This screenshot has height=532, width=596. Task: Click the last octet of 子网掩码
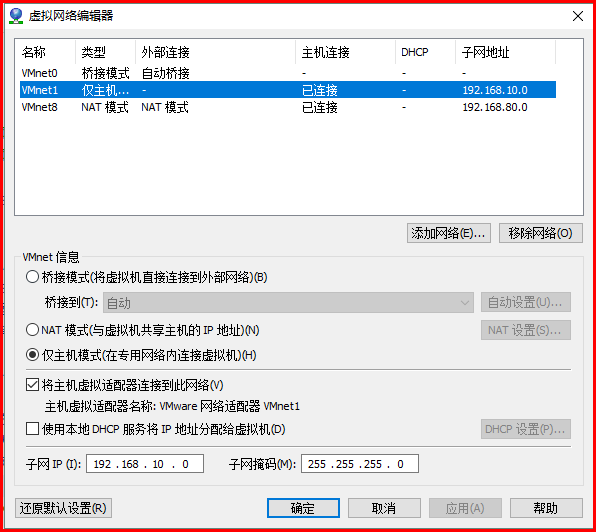click(400, 464)
